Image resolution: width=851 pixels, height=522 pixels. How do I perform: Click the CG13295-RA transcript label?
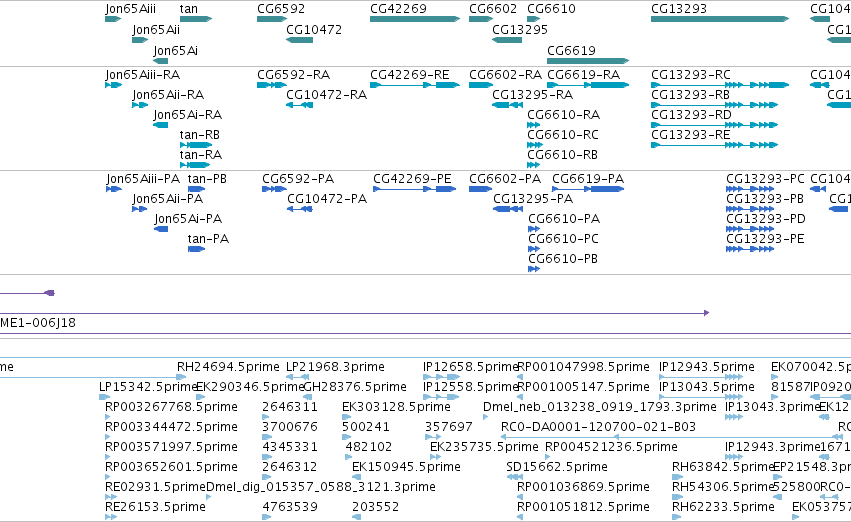[532, 95]
